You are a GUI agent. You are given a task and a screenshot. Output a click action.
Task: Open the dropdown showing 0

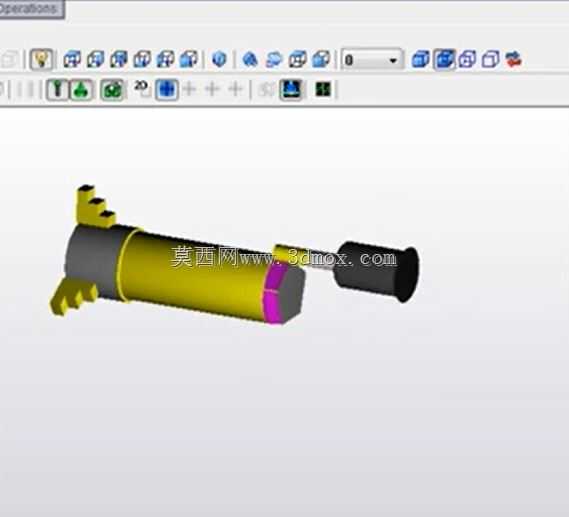(372, 60)
